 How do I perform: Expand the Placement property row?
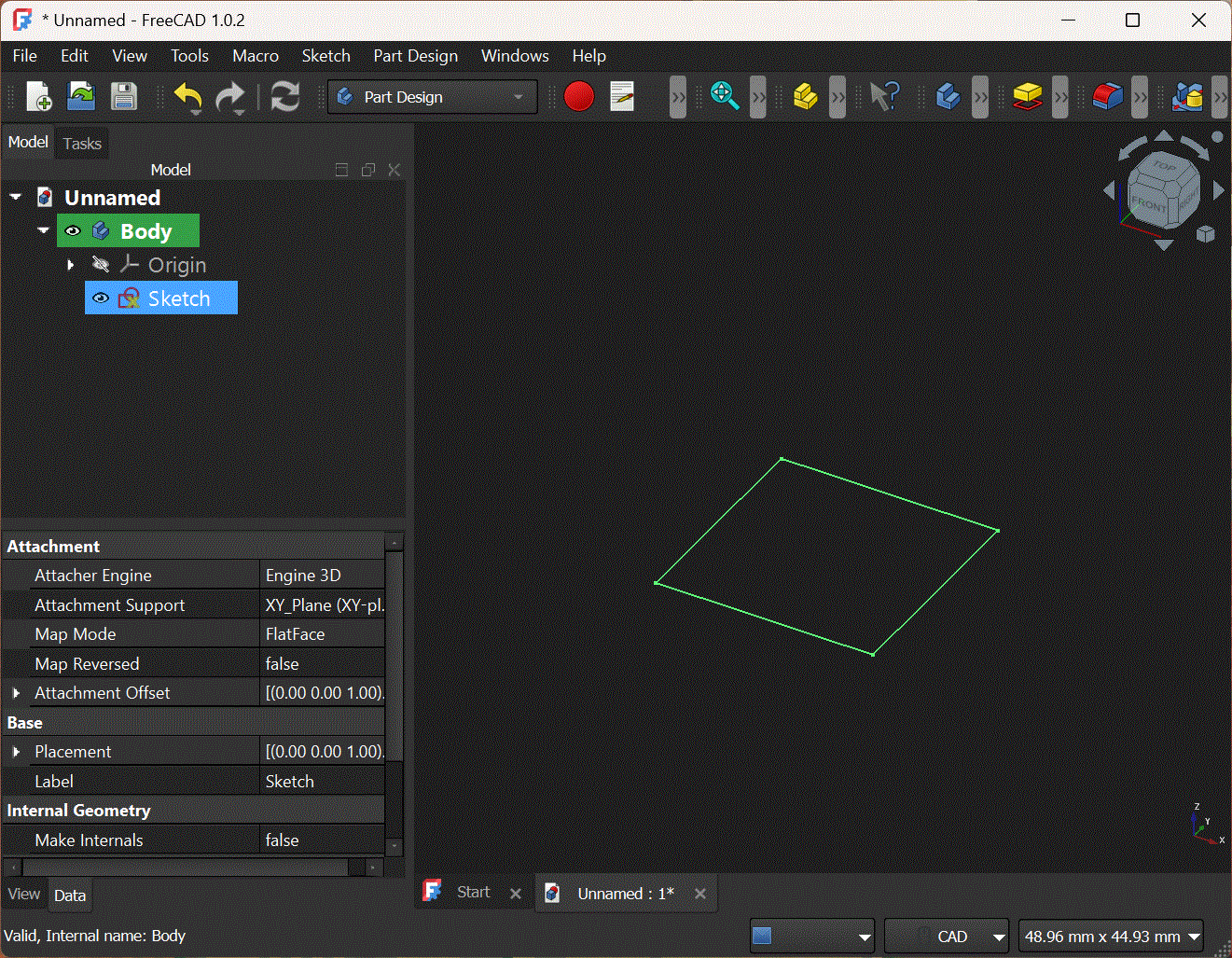click(x=16, y=752)
